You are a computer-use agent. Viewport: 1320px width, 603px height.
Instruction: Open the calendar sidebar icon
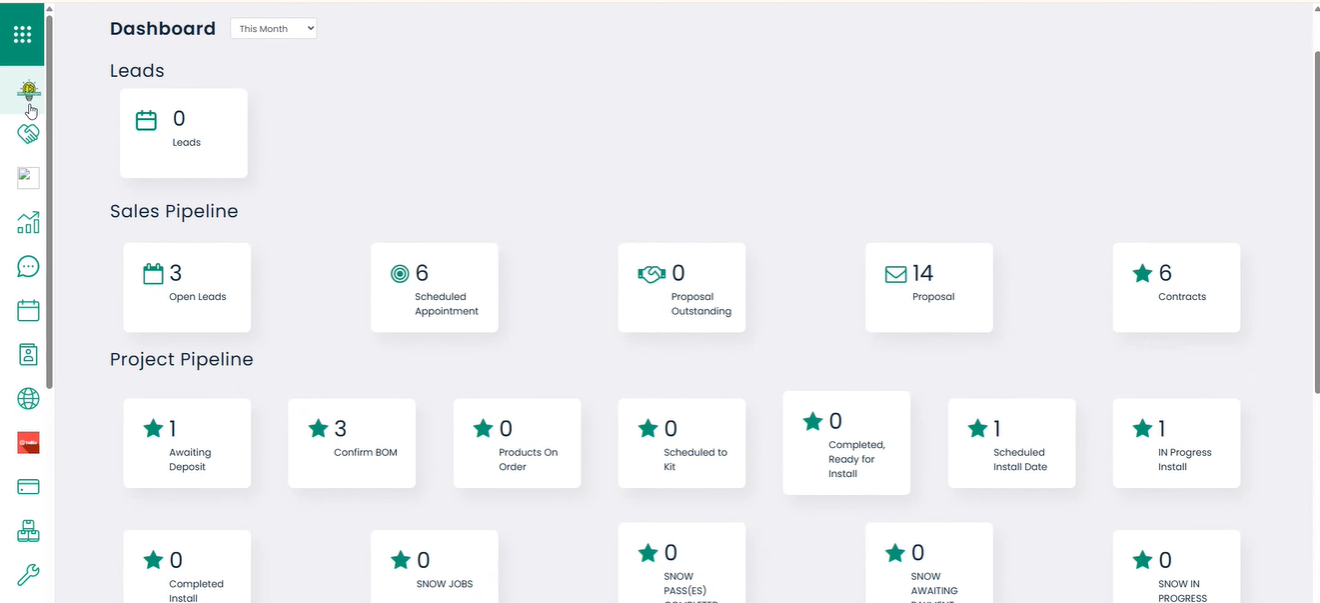coord(28,310)
